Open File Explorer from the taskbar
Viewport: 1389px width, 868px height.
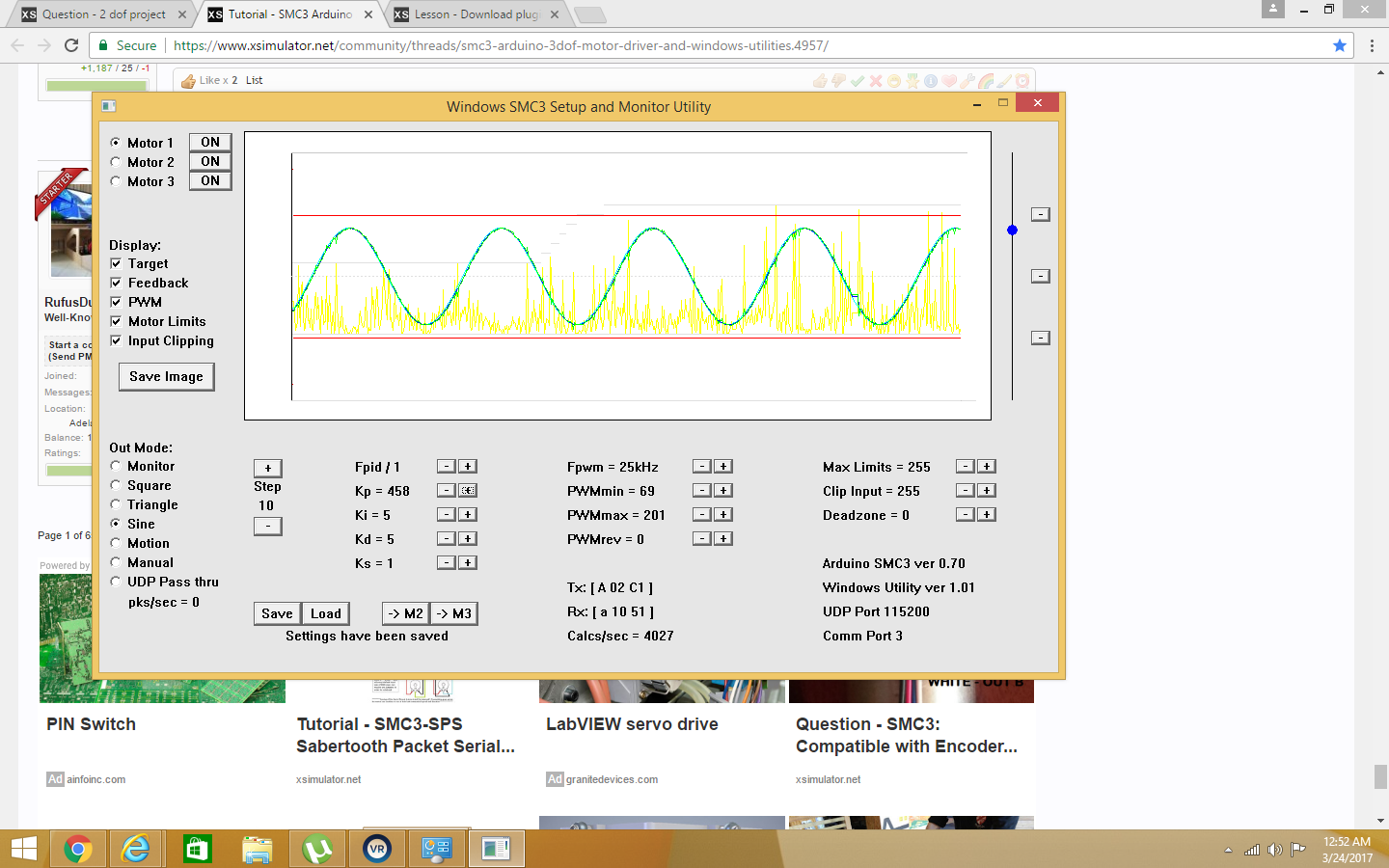pos(257,849)
